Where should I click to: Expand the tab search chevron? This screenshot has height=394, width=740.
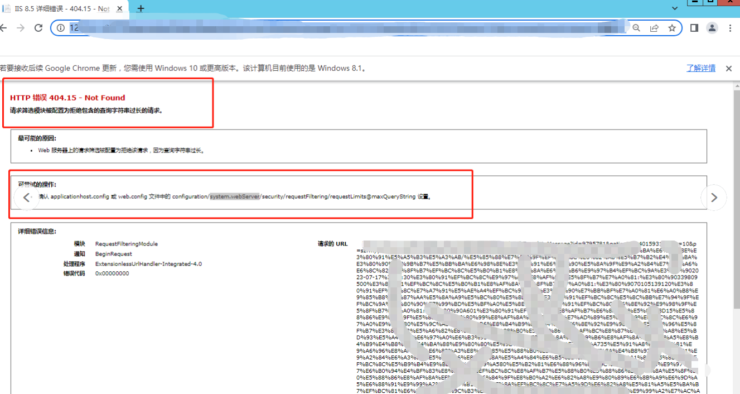(675, 8)
